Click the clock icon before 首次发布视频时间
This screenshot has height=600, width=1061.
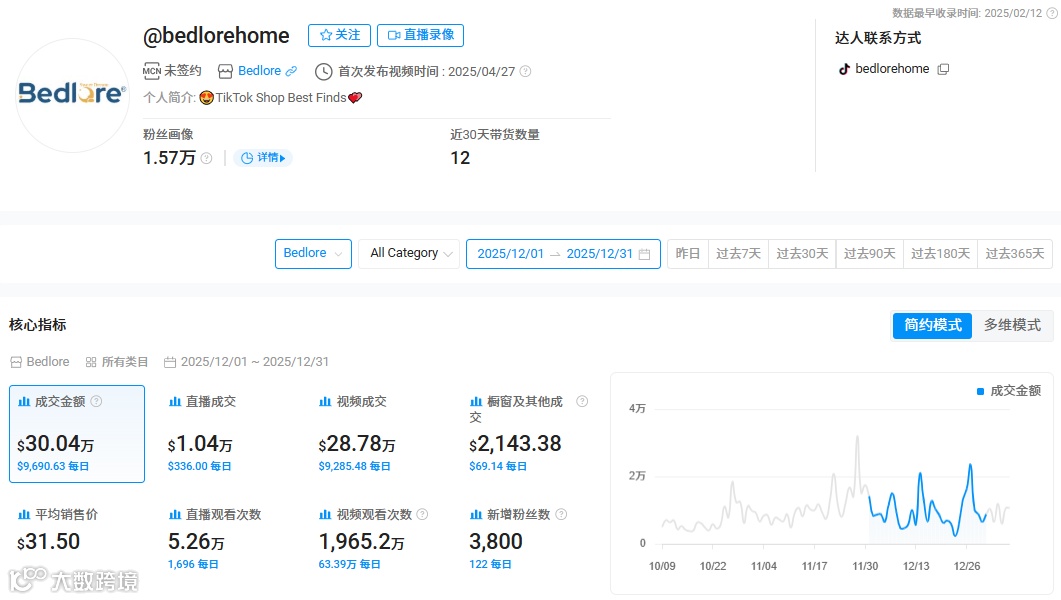click(x=323, y=71)
